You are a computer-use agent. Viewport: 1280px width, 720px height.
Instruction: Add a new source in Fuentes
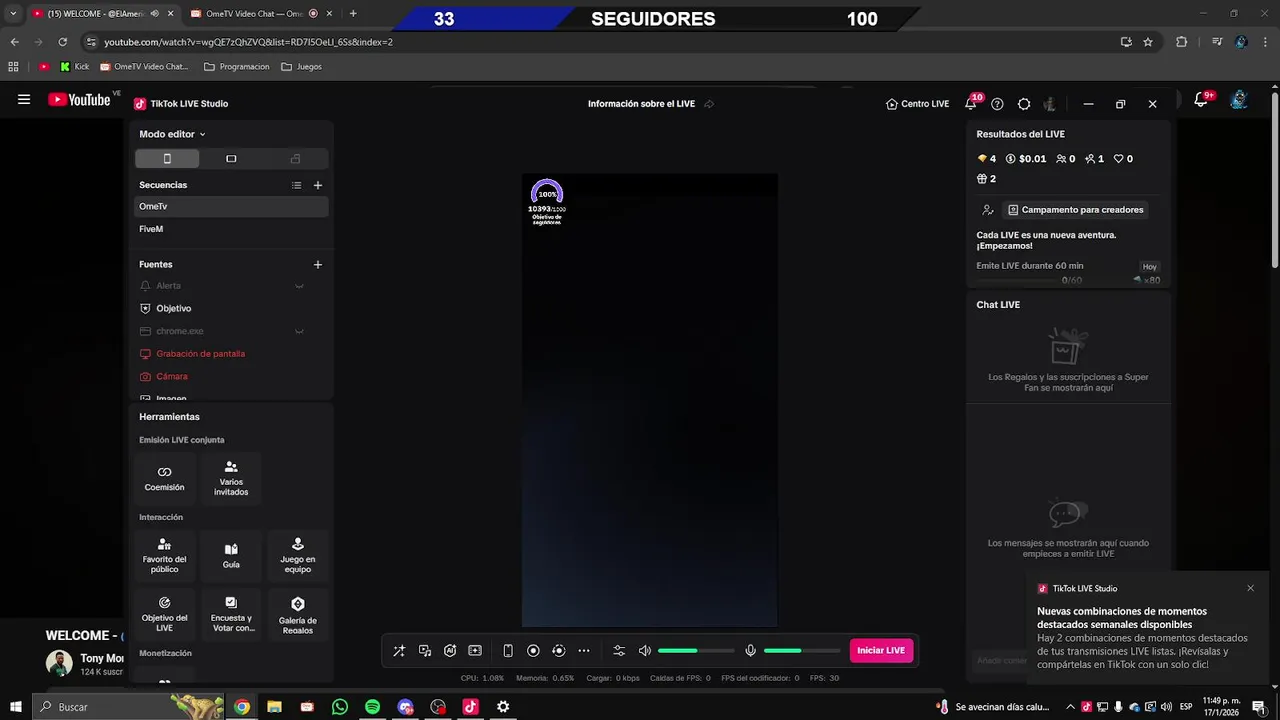click(x=318, y=265)
